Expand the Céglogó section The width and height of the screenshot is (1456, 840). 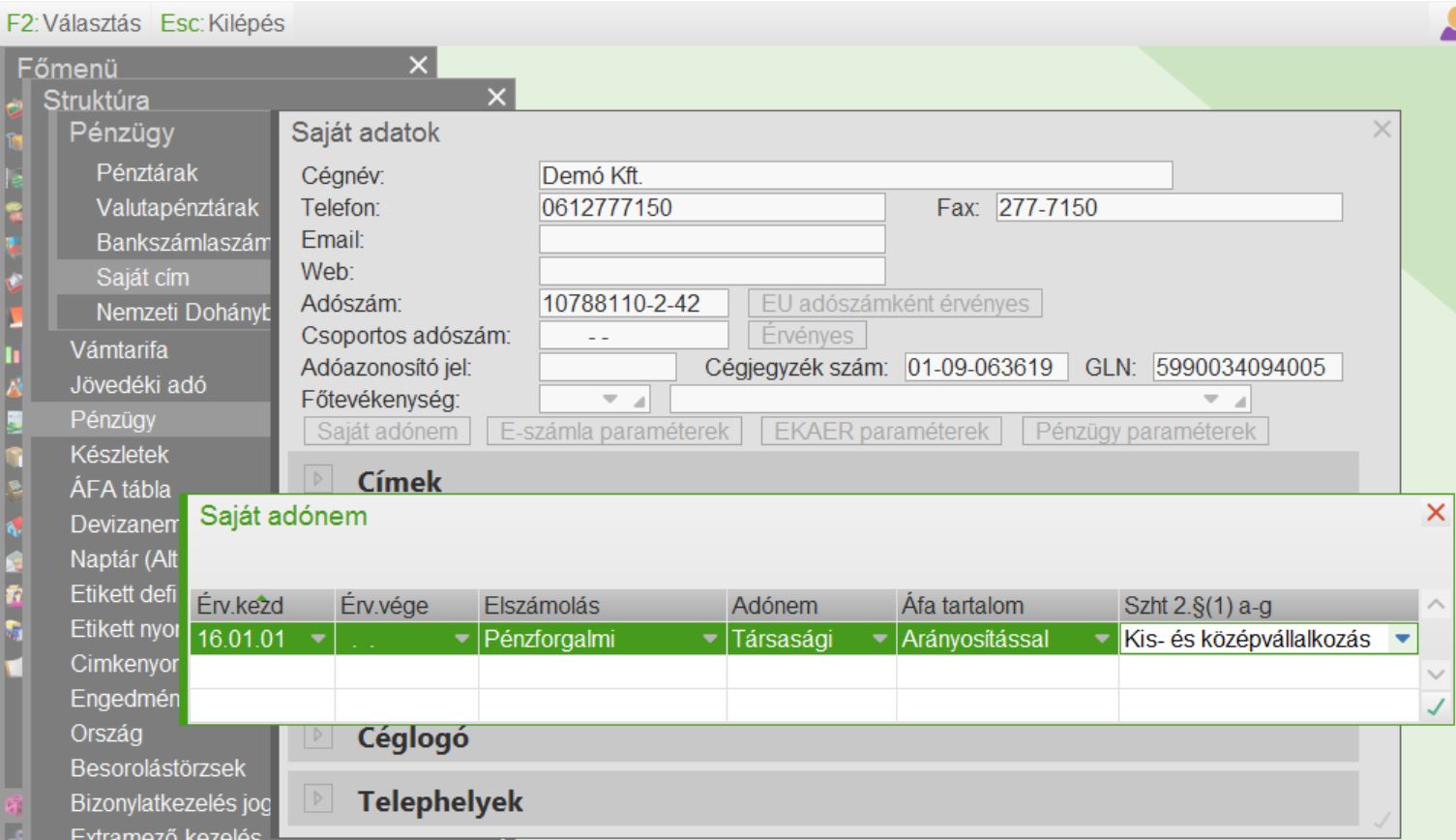[x=318, y=736]
